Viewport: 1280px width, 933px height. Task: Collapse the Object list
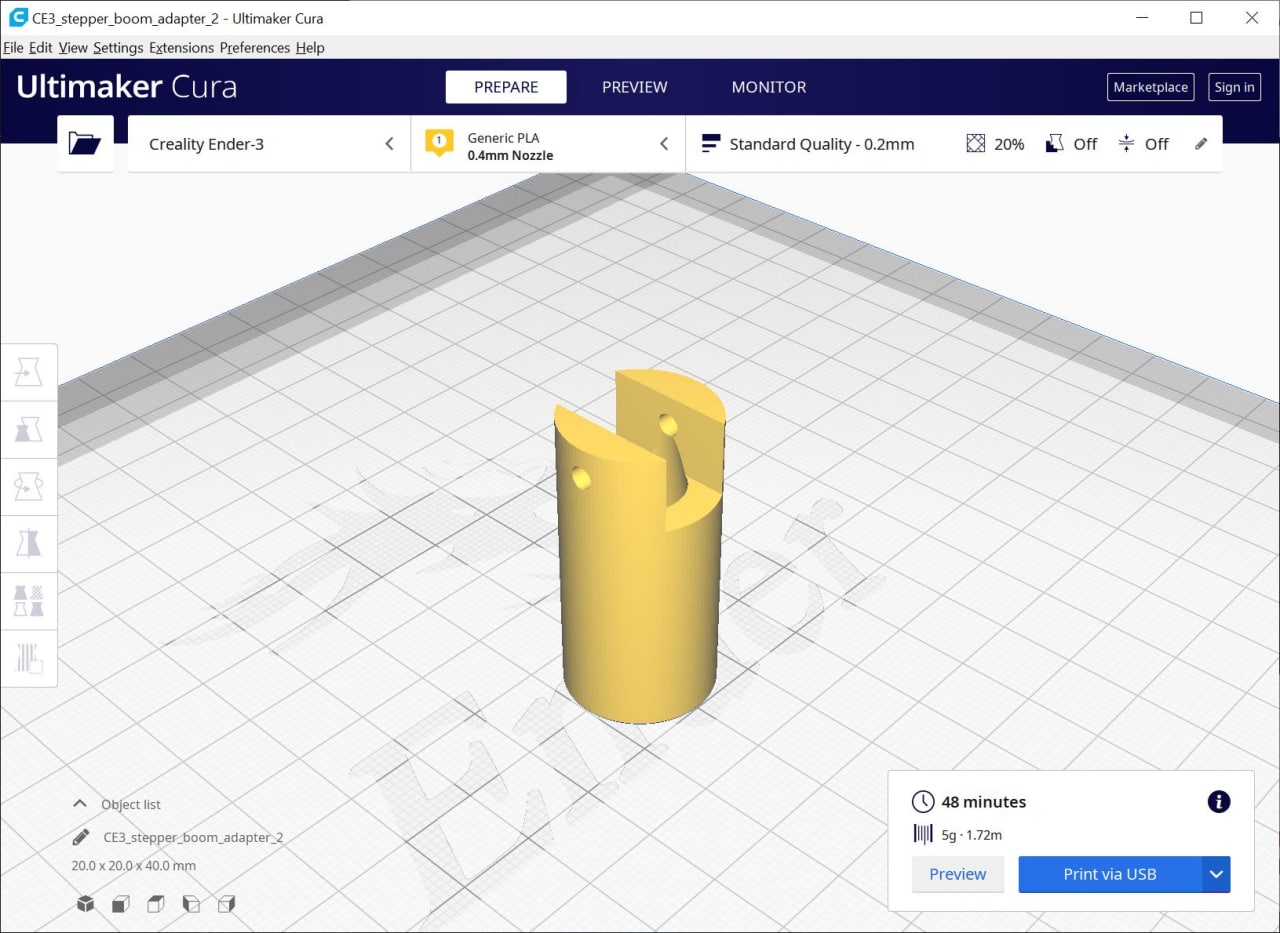click(79, 804)
